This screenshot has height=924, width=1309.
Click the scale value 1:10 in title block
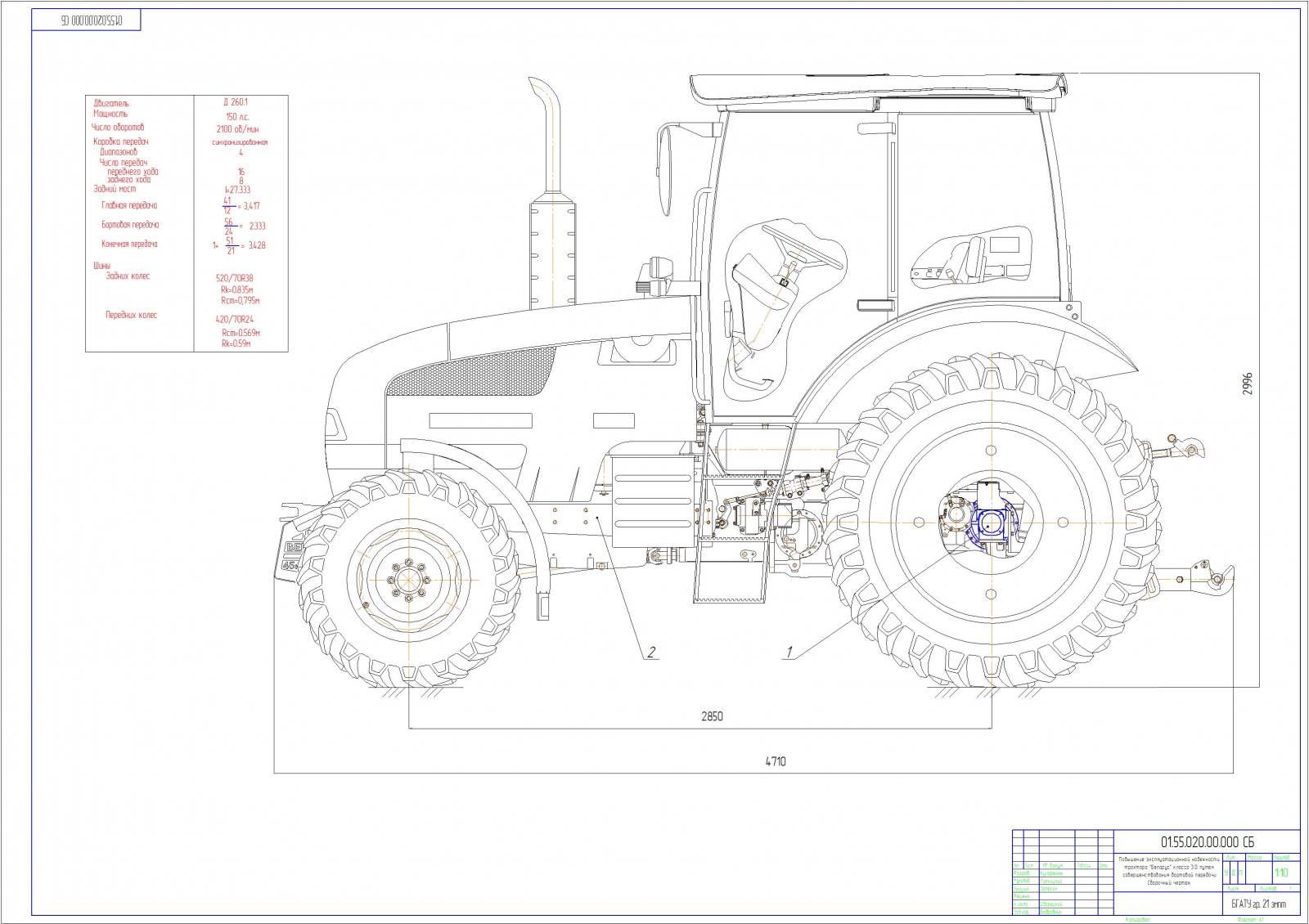pos(1281,872)
